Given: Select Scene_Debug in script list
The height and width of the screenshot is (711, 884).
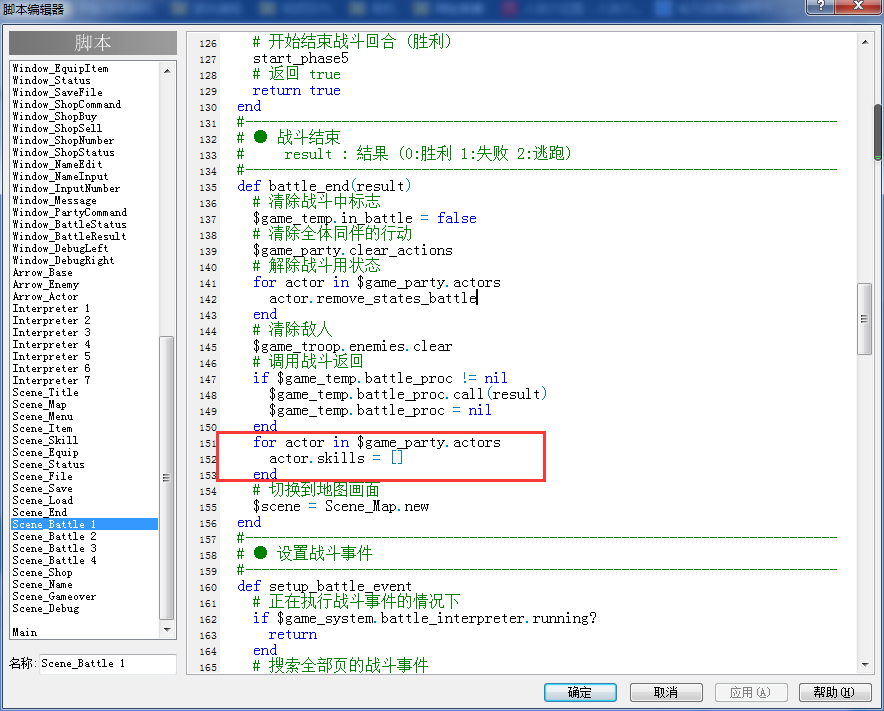Looking at the screenshot, I should pos(46,608).
